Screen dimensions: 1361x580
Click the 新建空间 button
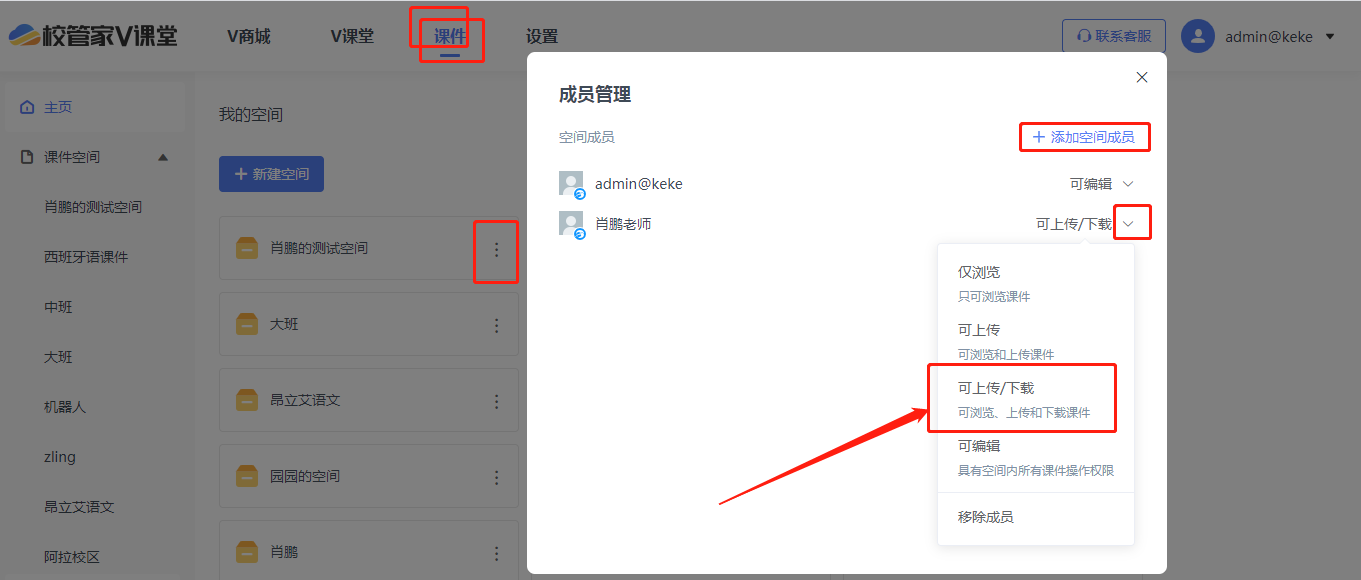271,174
